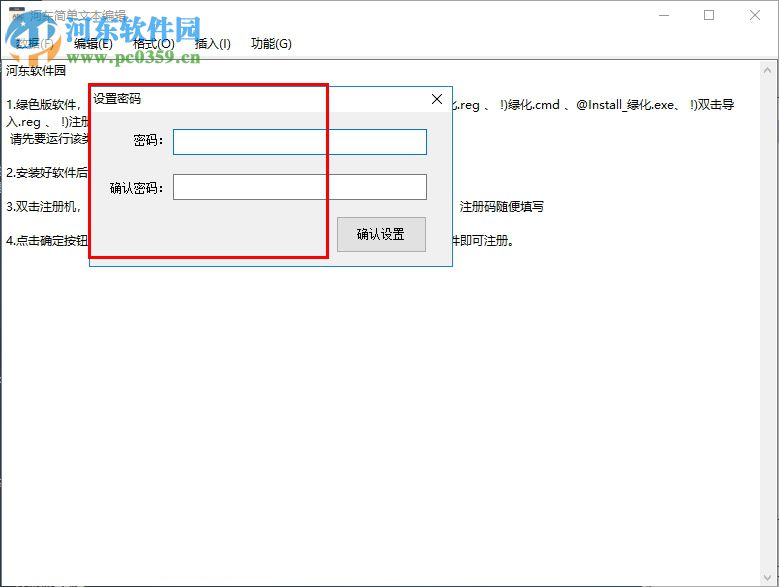Click the text !)绿化.cmd
779x587 pixels.
tap(530, 105)
